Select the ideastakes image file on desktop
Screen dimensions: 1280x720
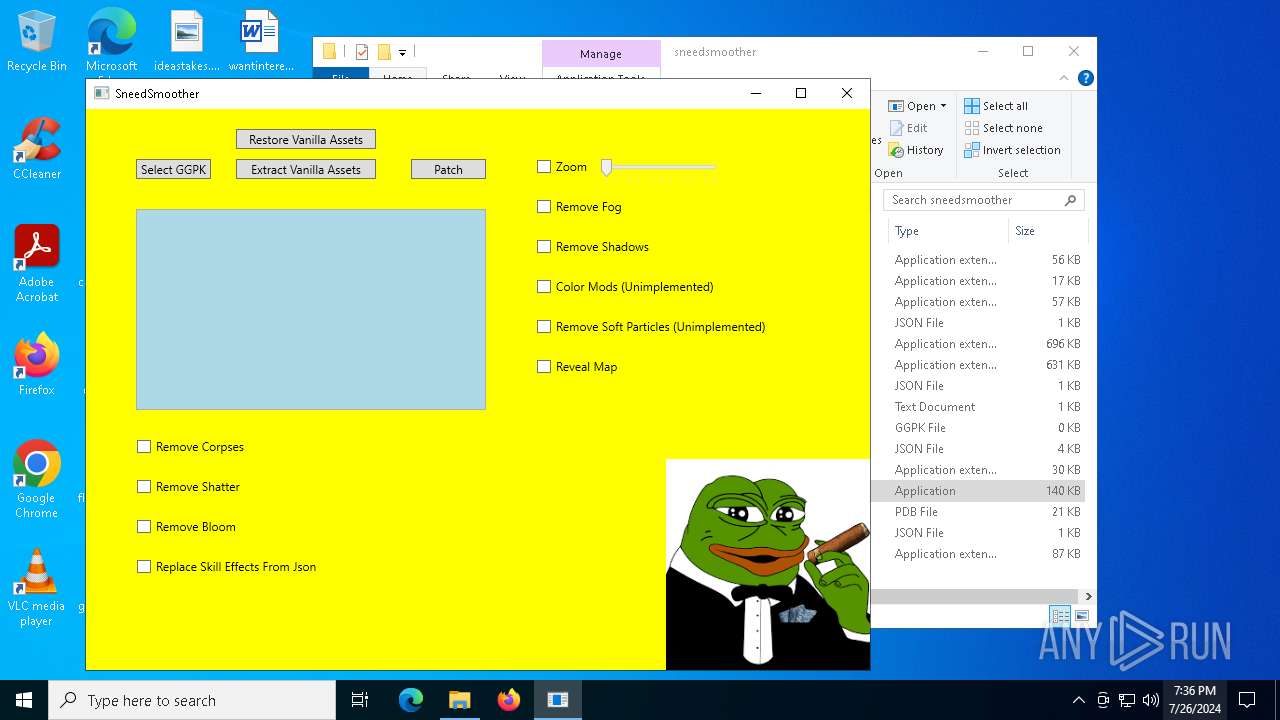pyautogui.click(x=187, y=41)
